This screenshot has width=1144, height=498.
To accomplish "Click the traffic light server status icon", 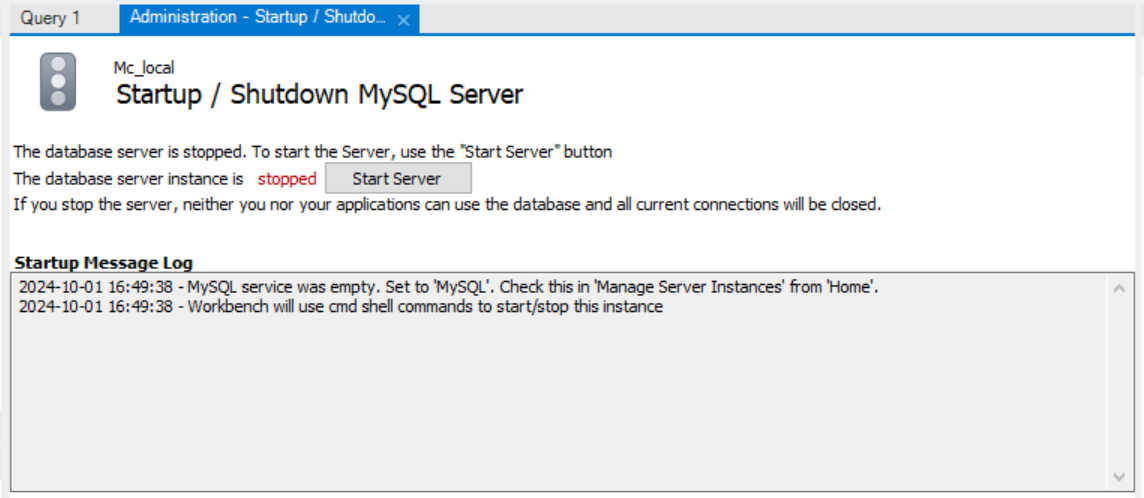I will [58, 82].
